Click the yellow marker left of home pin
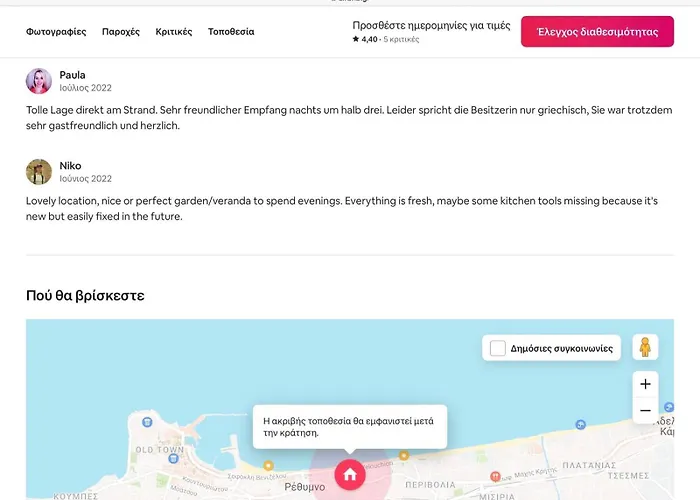This screenshot has height=500, width=700. (268, 465)
